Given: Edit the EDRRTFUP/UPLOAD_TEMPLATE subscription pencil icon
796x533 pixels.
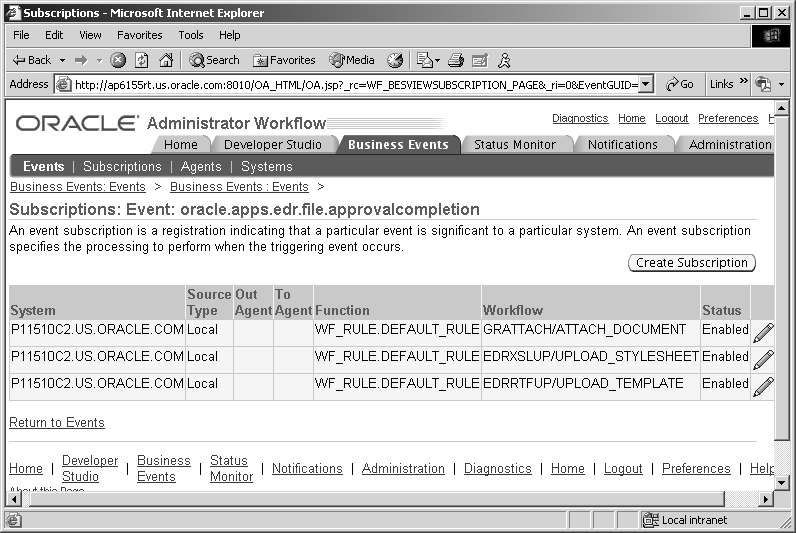Looking at the screenshot, I should (763, 386).
